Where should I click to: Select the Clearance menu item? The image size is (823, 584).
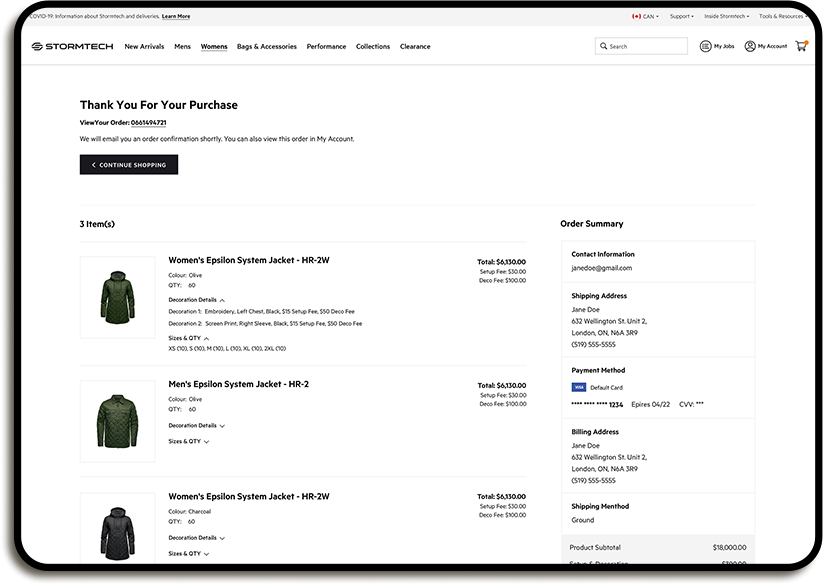coord(414,46)
